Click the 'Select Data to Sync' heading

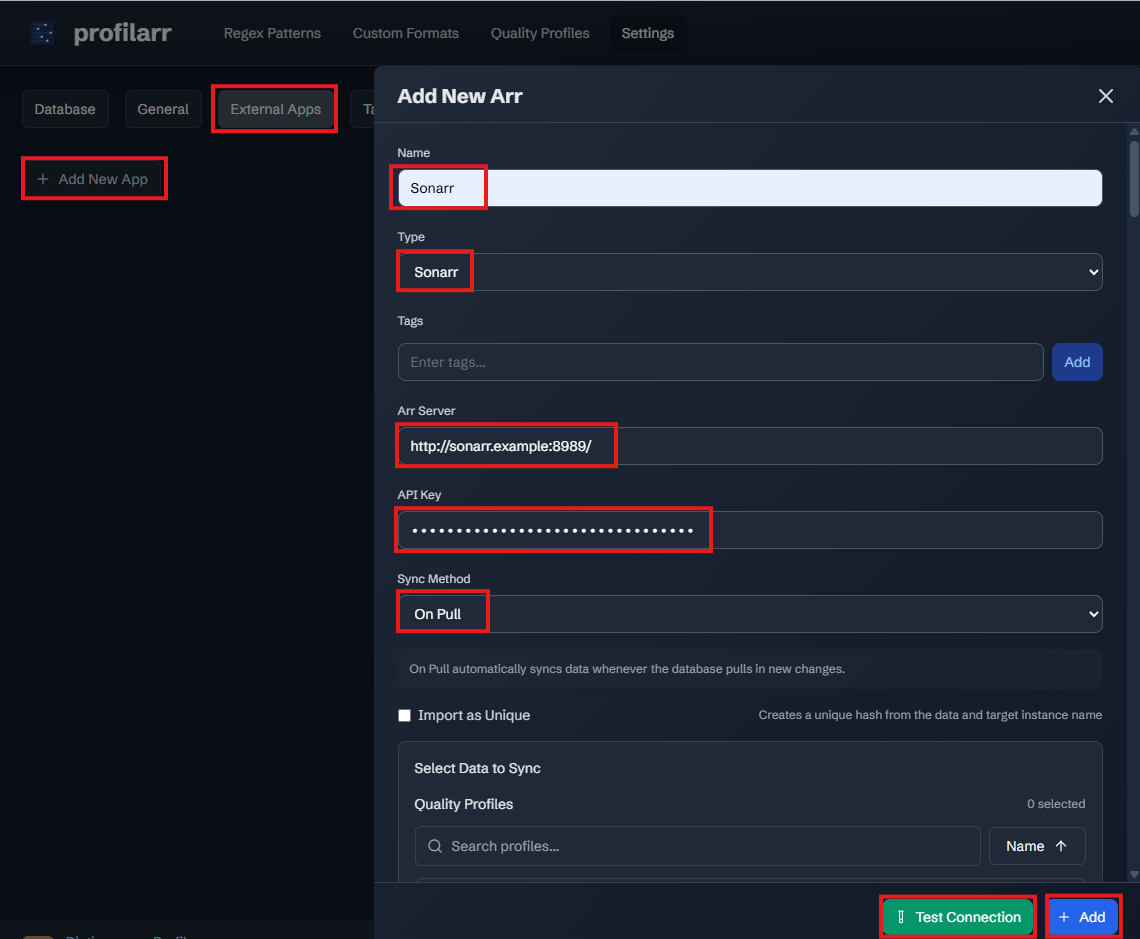coord(477,768)
